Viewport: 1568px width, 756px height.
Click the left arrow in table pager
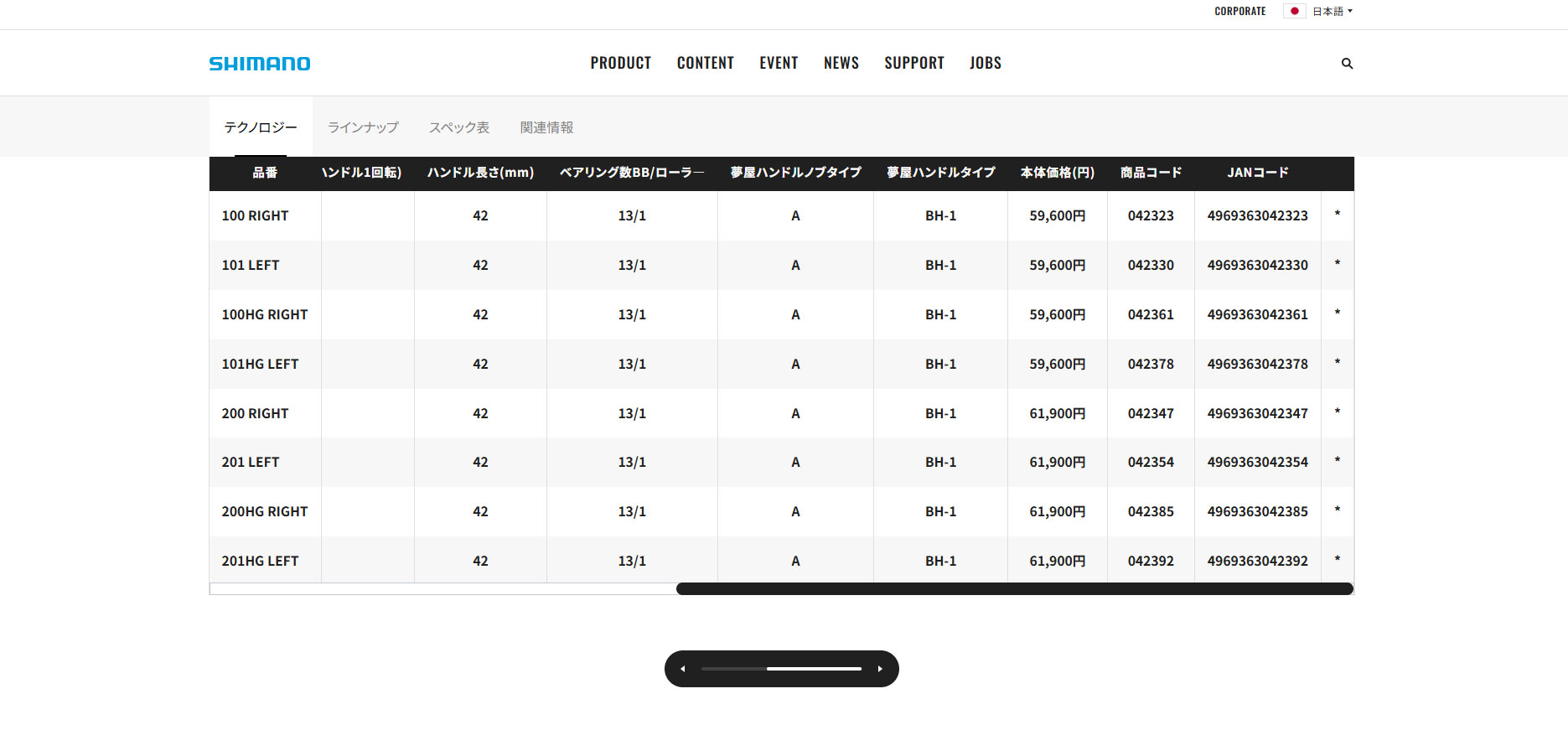coord(683,669)
